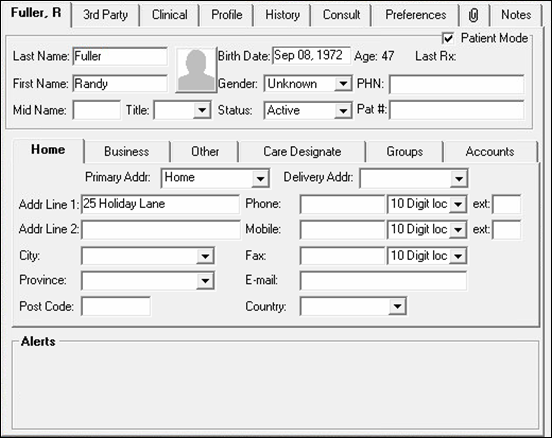Screen dimensions: 552x438
Task: Expand the Gender dropdown
Action: (342, 84)
